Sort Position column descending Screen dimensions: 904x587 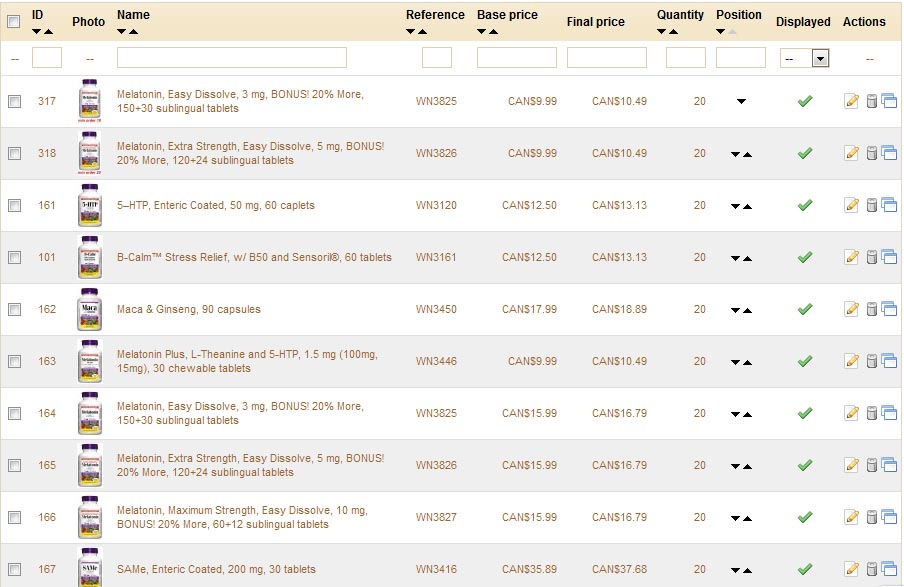pos(721,32)
